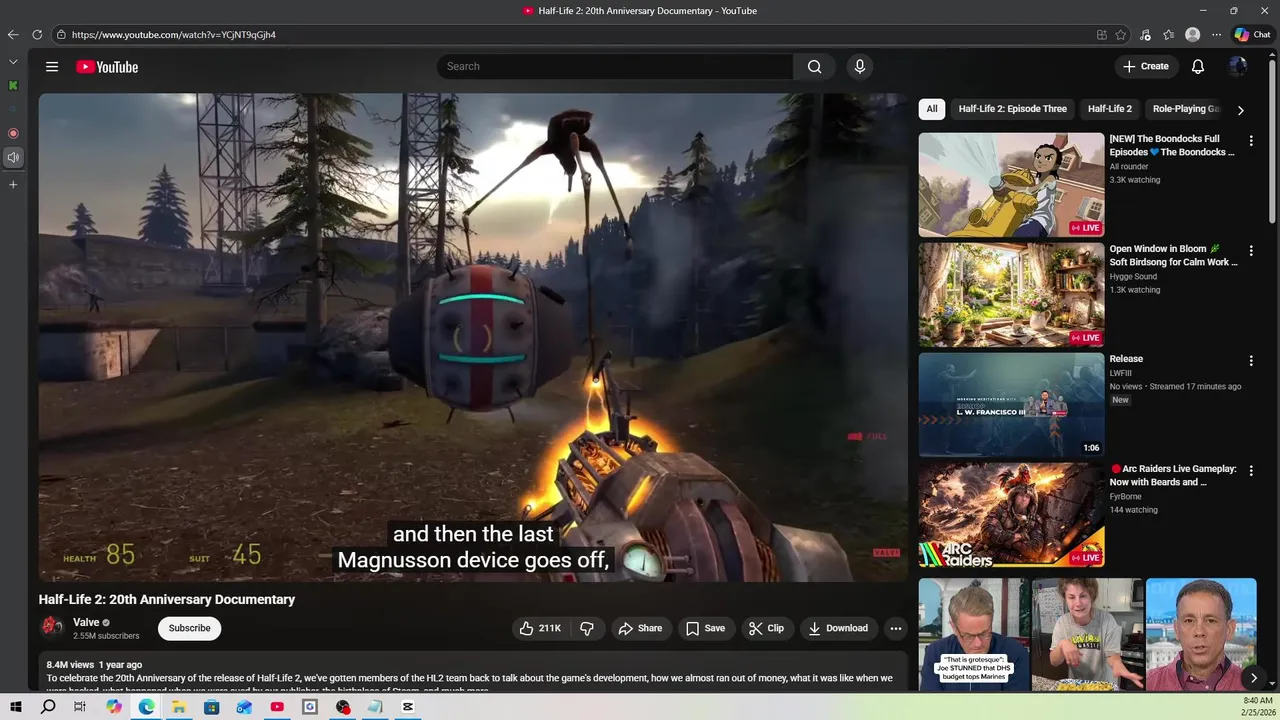Open Microsoft Store from the taskbar
Image resolution: width=1280 pixels, height=720 pixels.
pos(211,707)
